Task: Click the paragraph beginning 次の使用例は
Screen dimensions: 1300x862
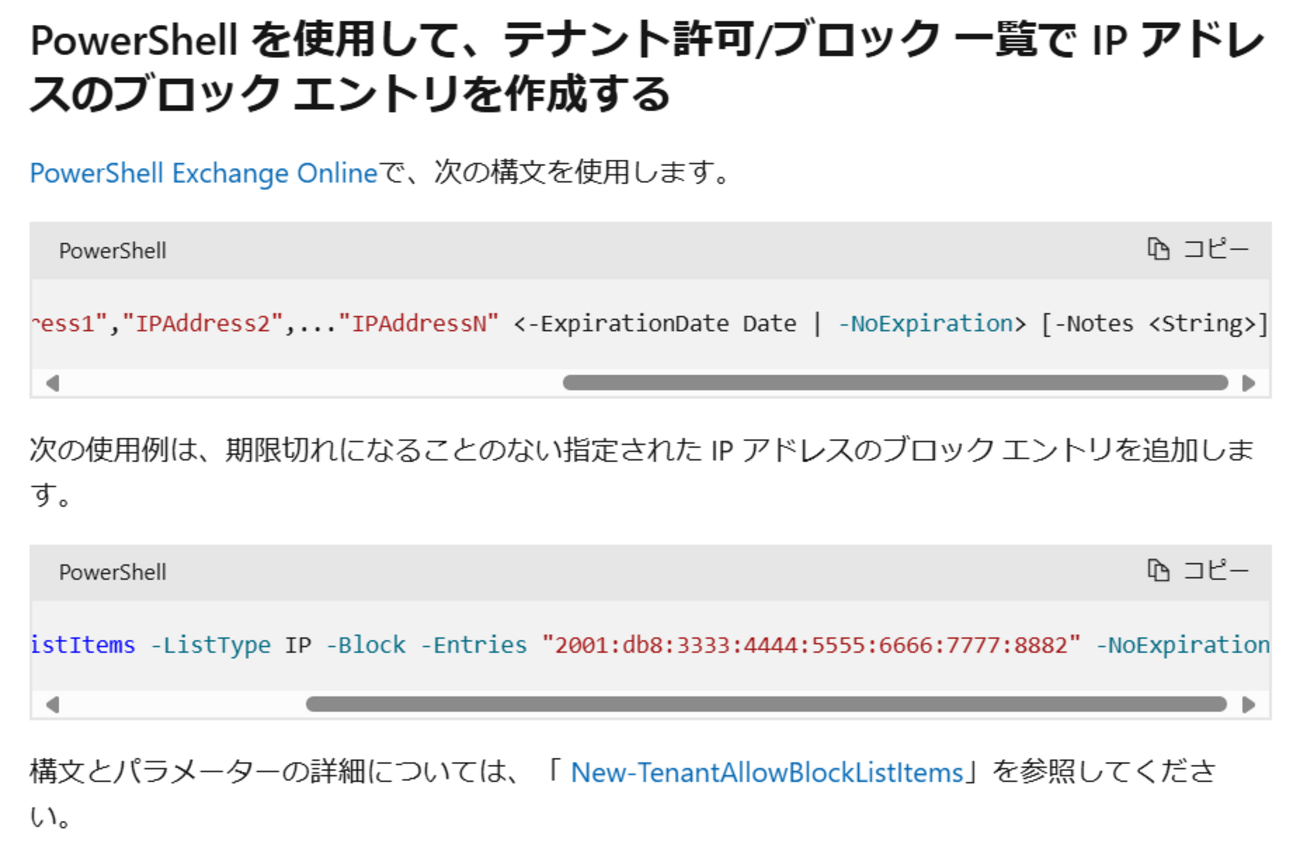Action: coord(642,472)
